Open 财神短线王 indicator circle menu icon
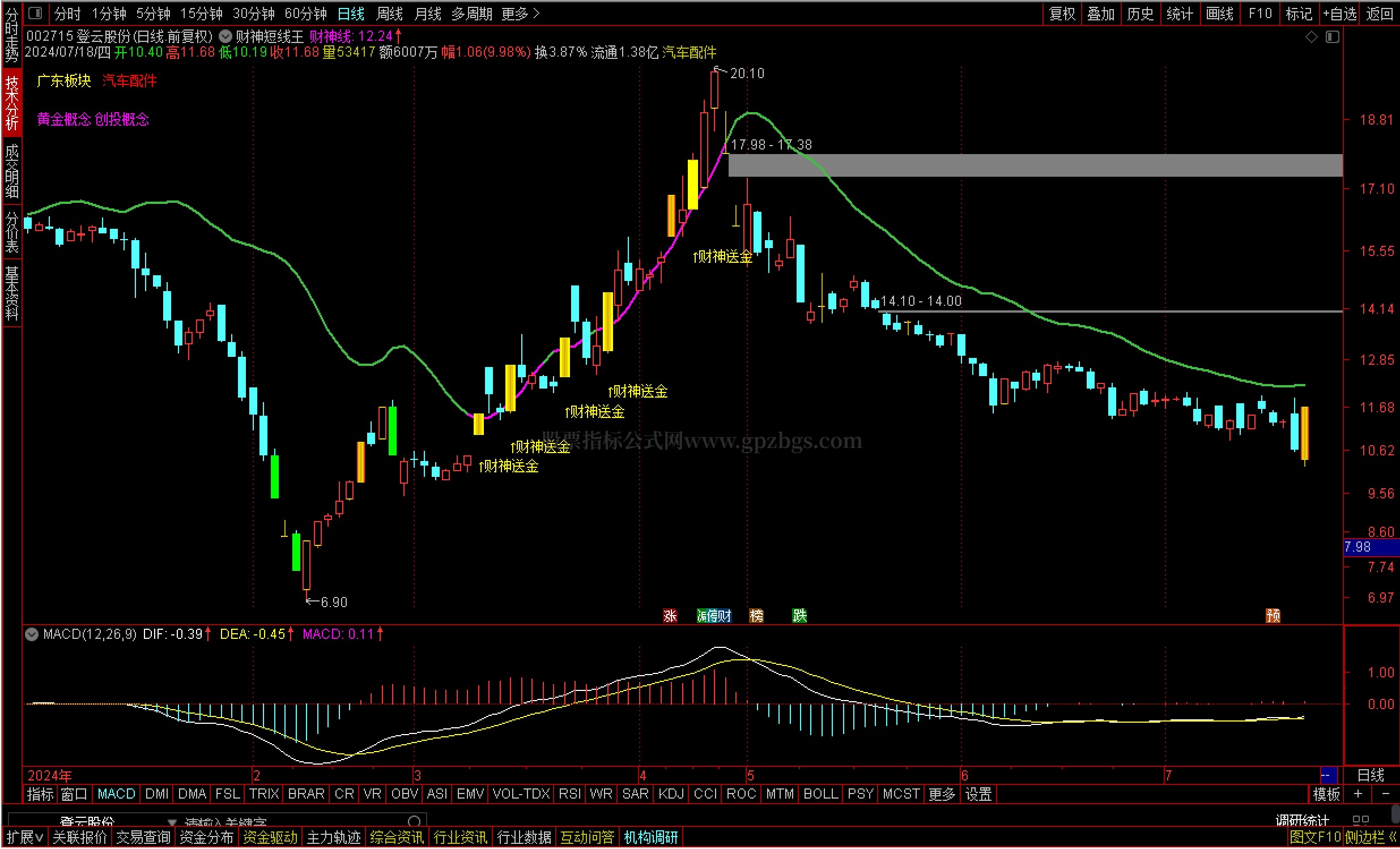This screenshot has height=849, width=1400. [225, 36]
